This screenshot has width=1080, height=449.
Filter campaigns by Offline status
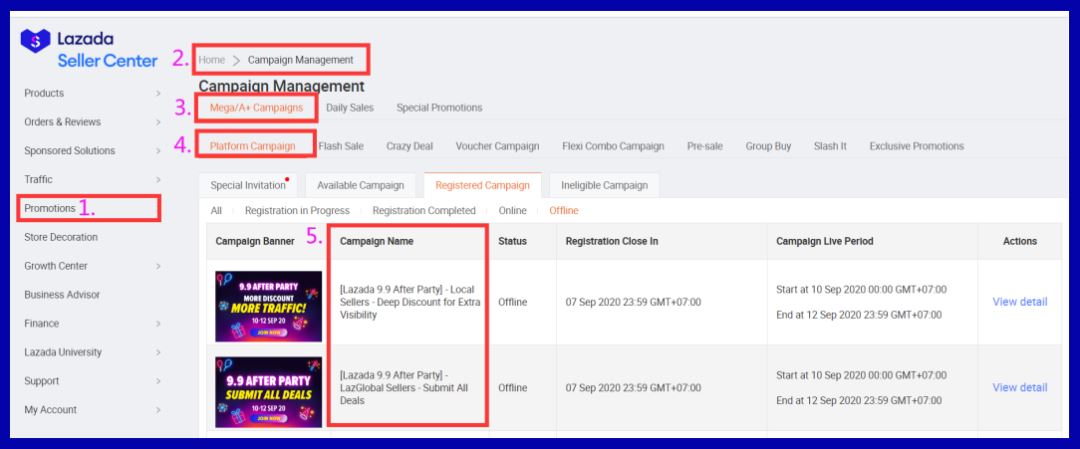(563, 211)
